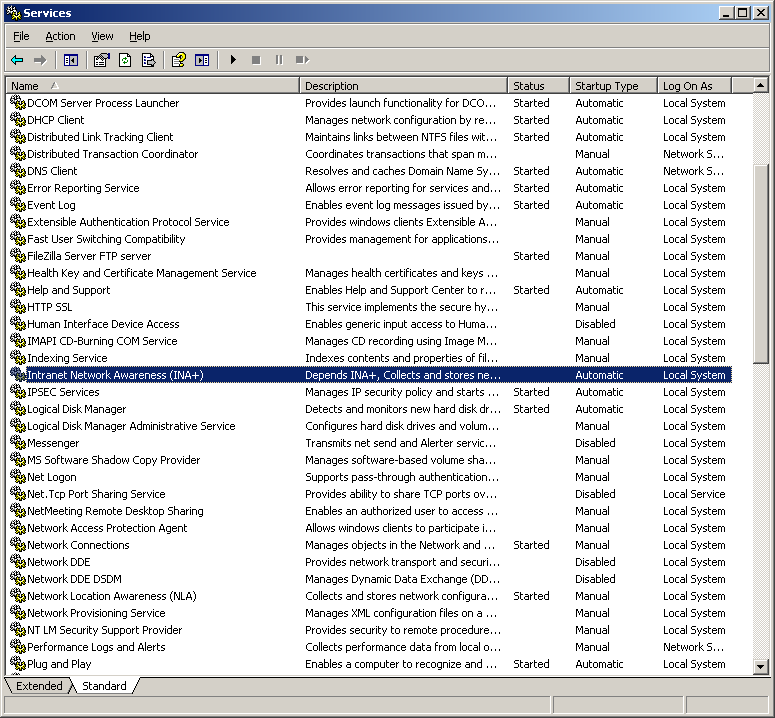The width and height of the screenshot is (775, 718).
Task: Select NT LM Security Support Provider
Action: pos(371,630)
